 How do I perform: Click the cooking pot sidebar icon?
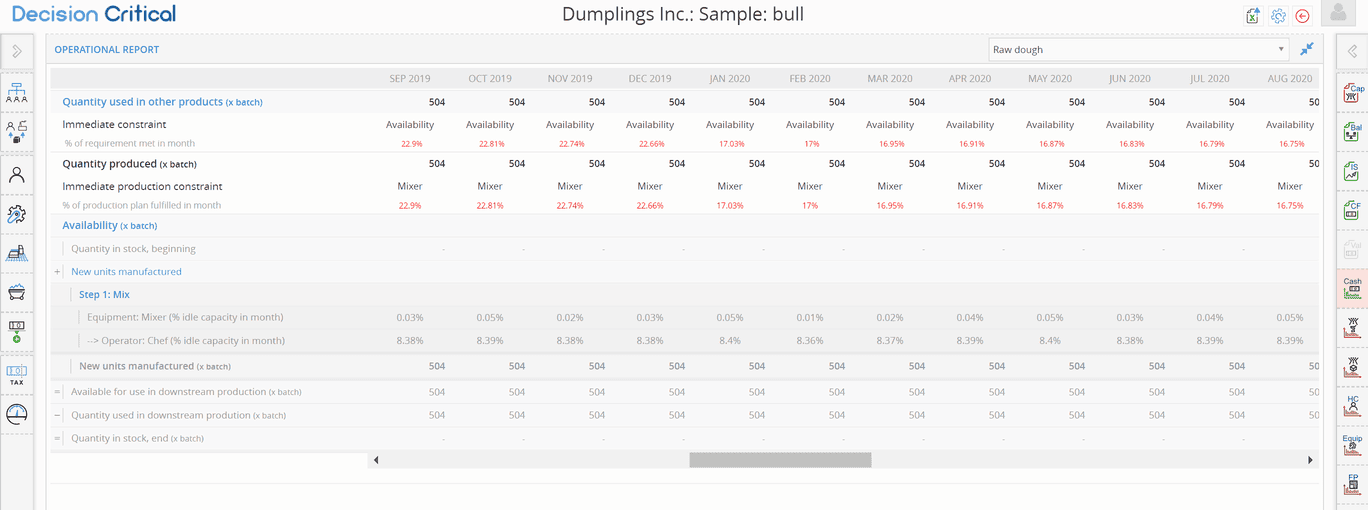(x=17, y=293)
